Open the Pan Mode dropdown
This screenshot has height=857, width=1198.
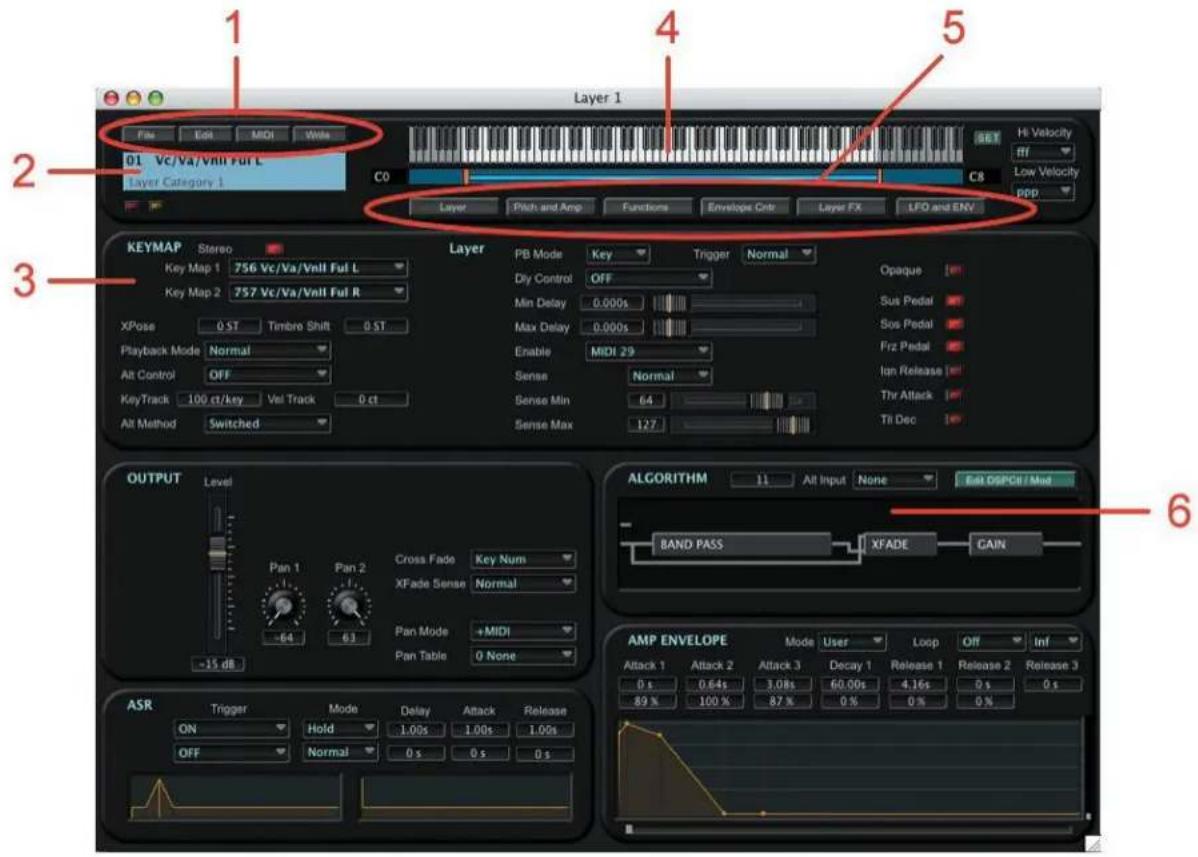(x=523, y=632)
